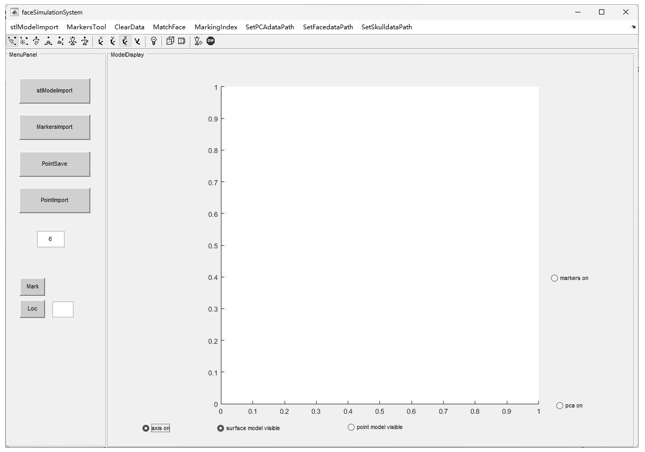The image size is (645, 452).
Task: Click the MarkersImport panel button
Action: (55, 127)
